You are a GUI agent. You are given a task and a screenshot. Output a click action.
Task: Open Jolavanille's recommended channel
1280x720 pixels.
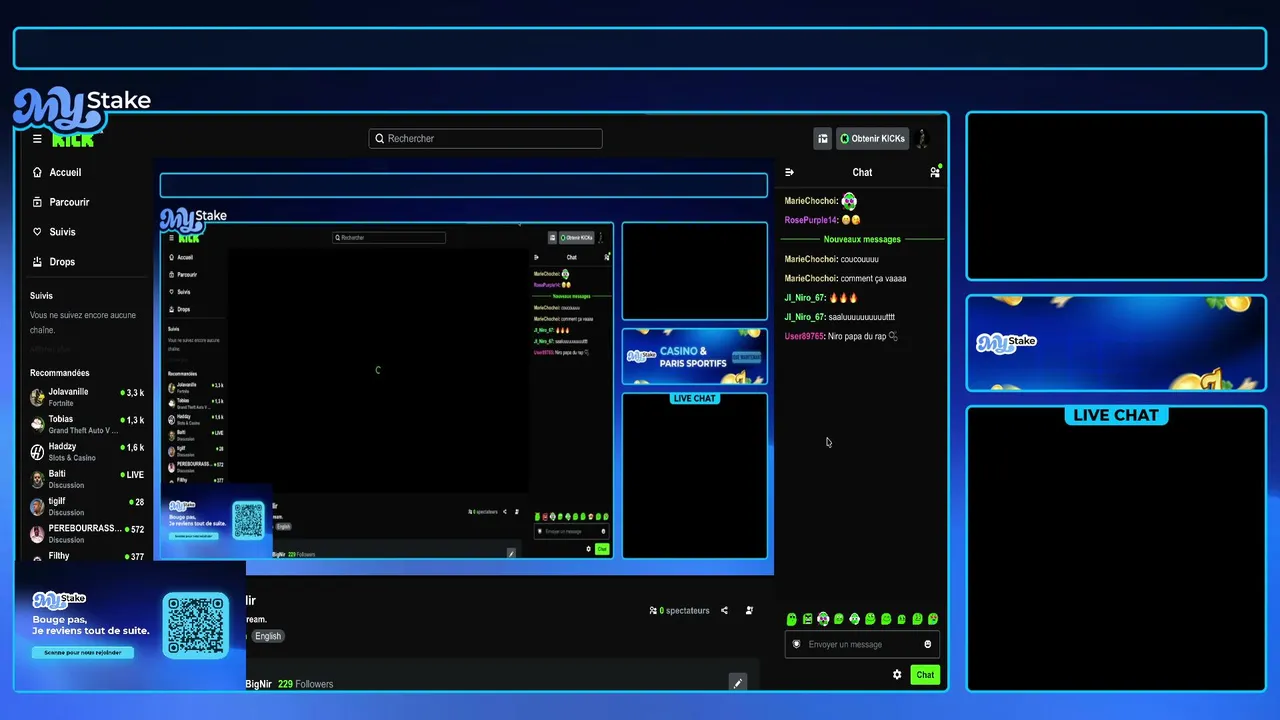pos(88,397)
